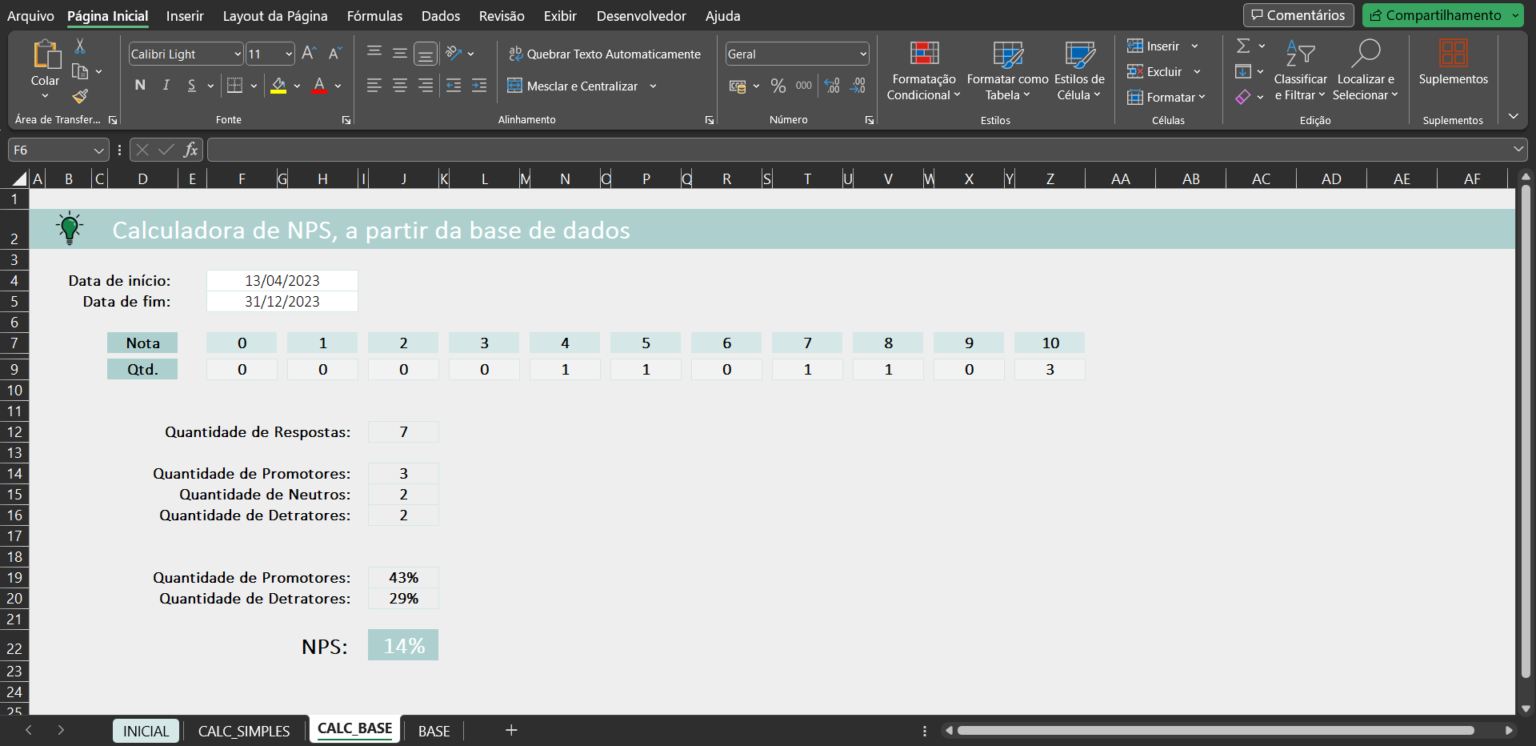The width and height of the screenshot is (1536, 746).
Task: Expand the Mesclar e Centralizar dropdown
Action: point(653,86)
